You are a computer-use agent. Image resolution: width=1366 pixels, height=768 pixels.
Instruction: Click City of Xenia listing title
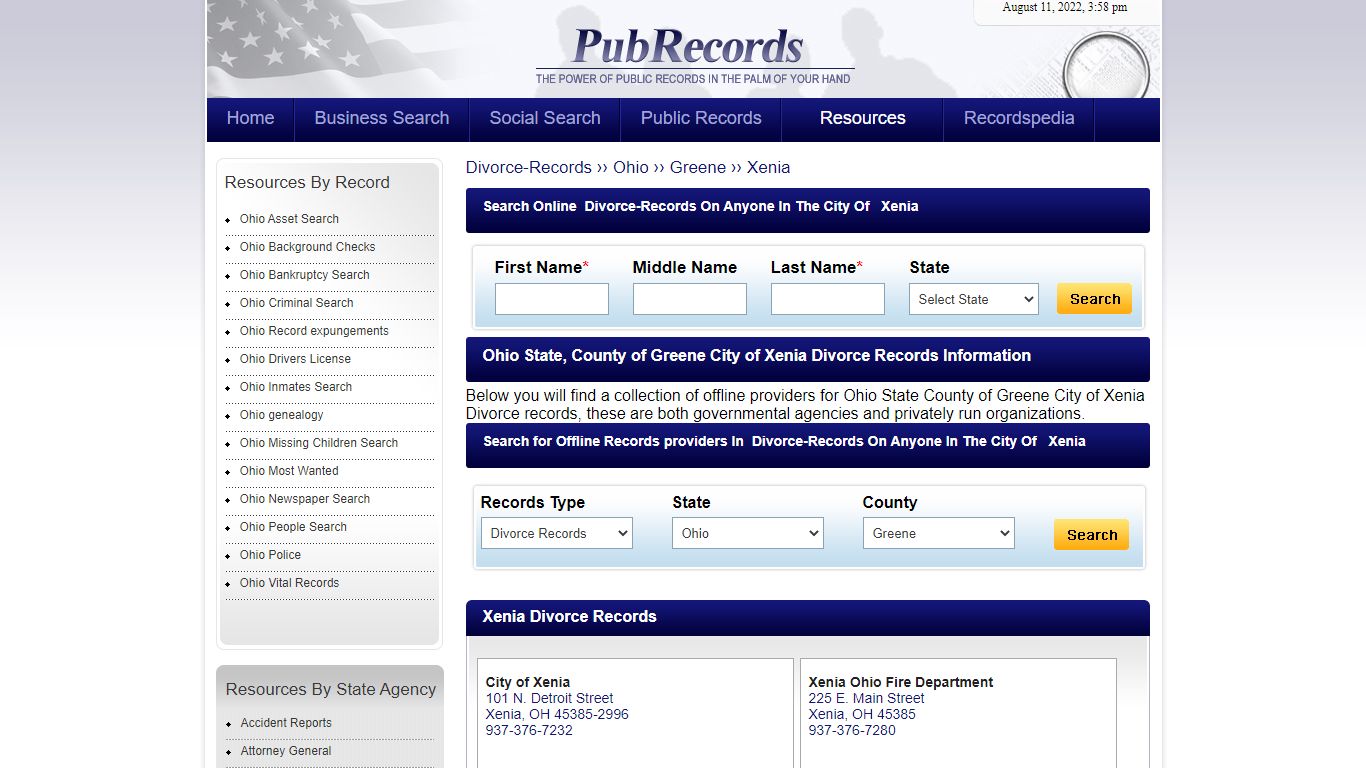[x=528, y=682]
